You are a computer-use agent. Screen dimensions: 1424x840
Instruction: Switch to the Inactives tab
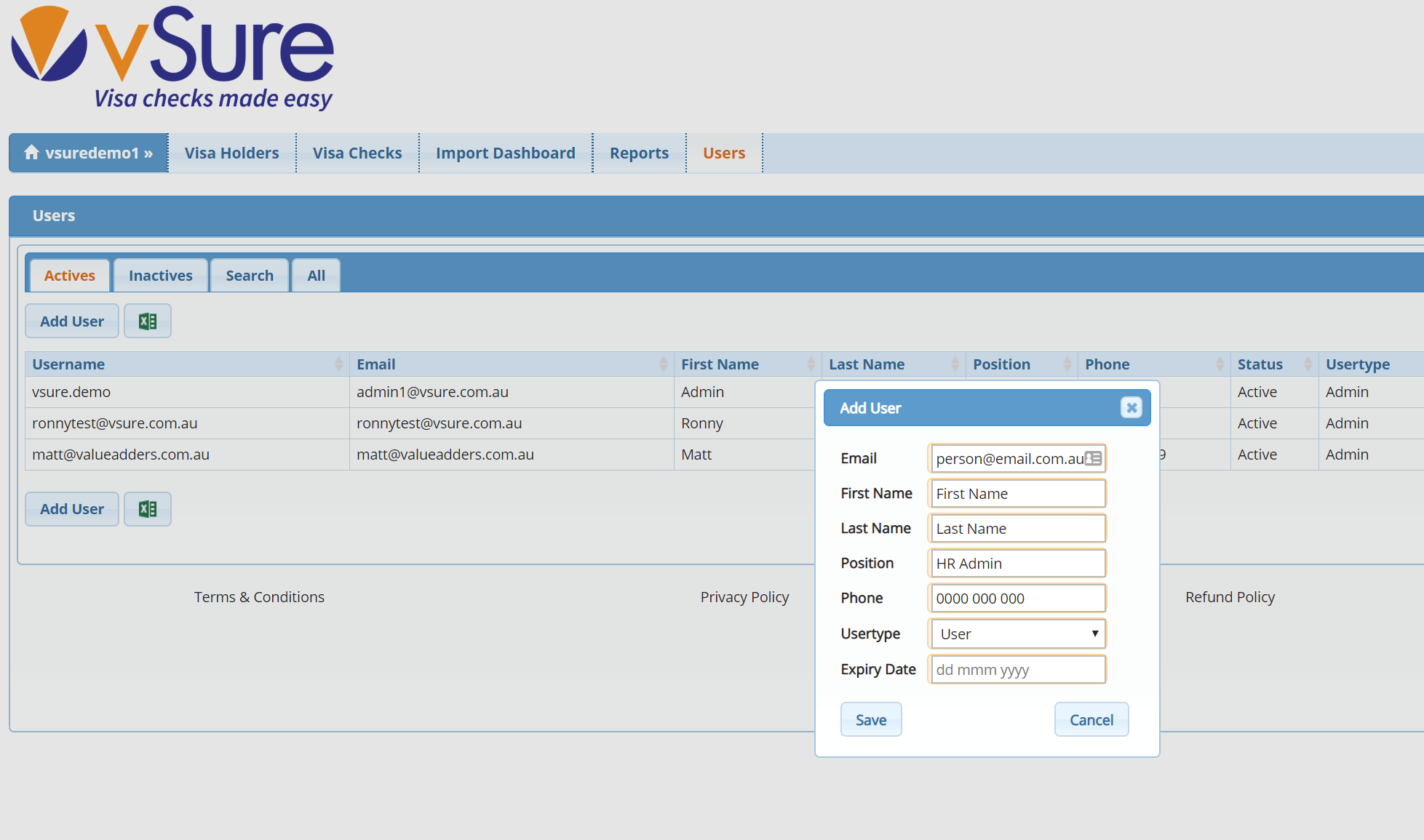[x=161, y=276]
